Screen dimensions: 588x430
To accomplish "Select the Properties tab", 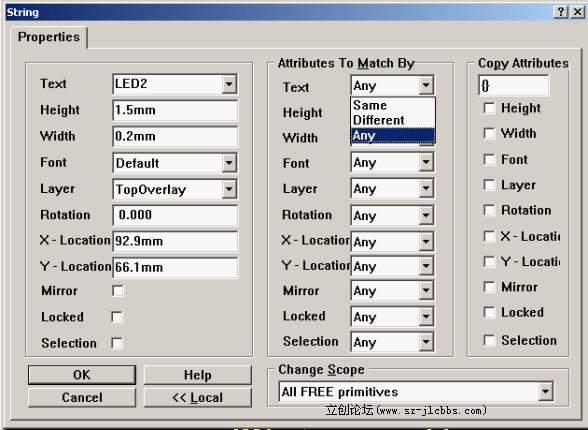I will point(49,37).
